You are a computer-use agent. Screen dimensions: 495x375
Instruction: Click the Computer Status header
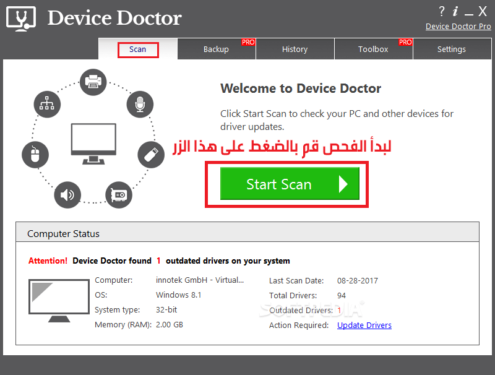pyautogui.click(x=247, y=232)
